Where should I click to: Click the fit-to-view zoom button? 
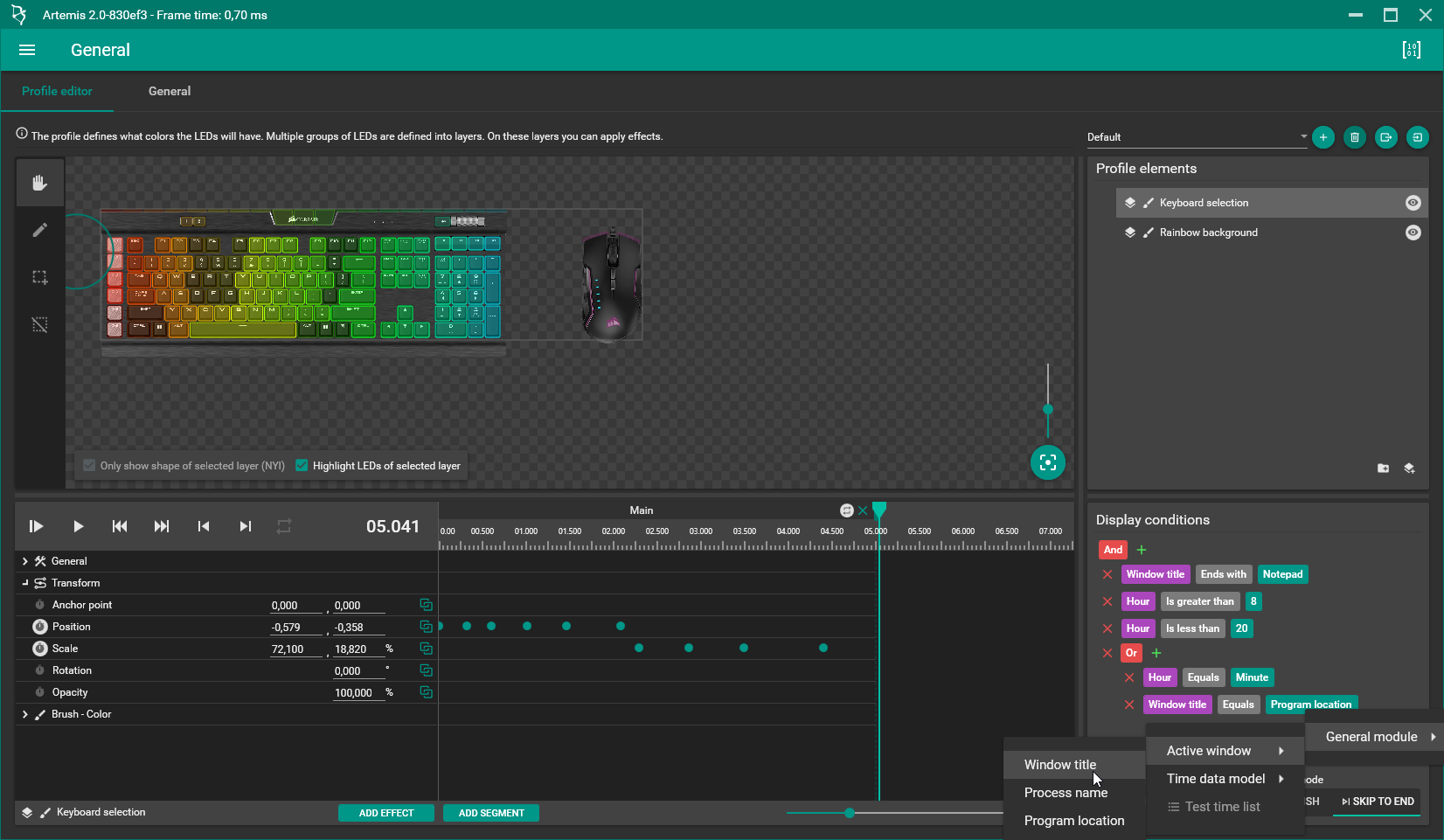tap(1047, 462)
